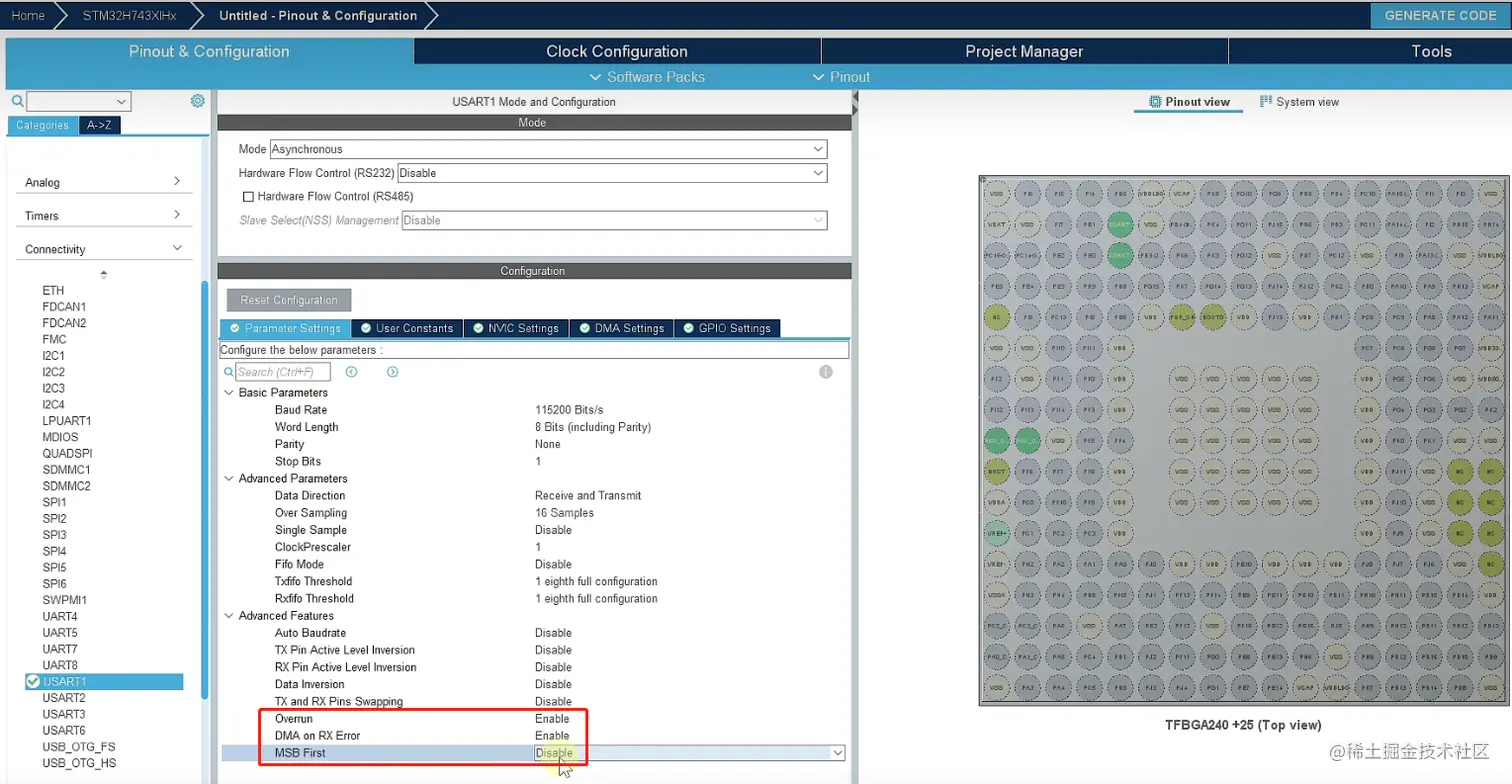Click Untitled - Pinout & Configuration breadcrumb
The height and width of the screenshot is (784, 1512).
click(318, 15)
